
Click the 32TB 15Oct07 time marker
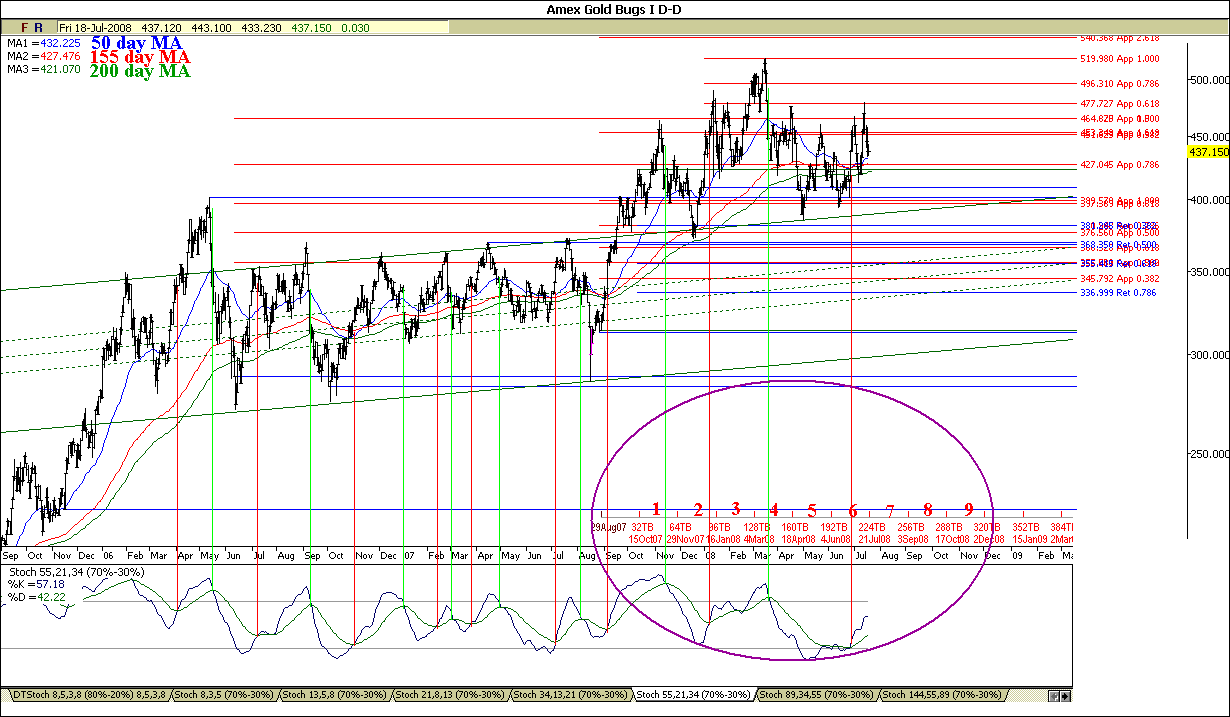[x=645, y=533]
